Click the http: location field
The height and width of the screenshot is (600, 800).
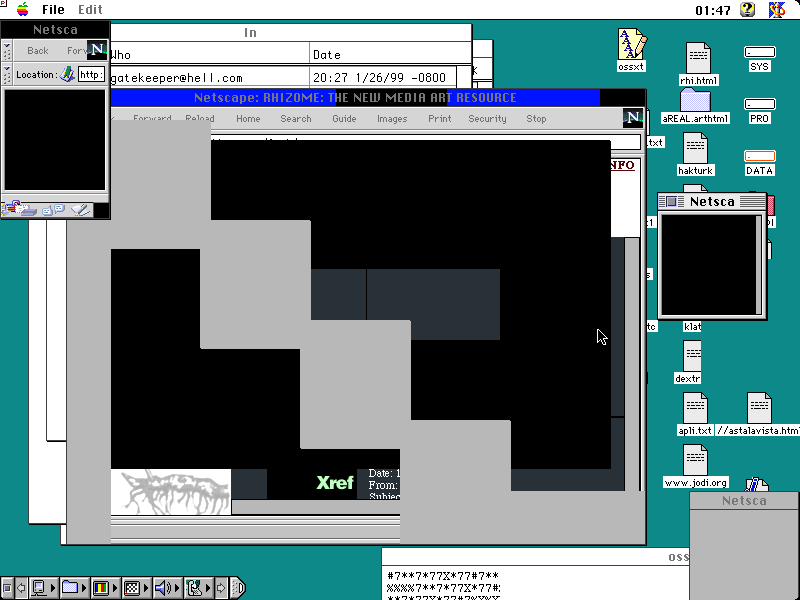point(91,74)
